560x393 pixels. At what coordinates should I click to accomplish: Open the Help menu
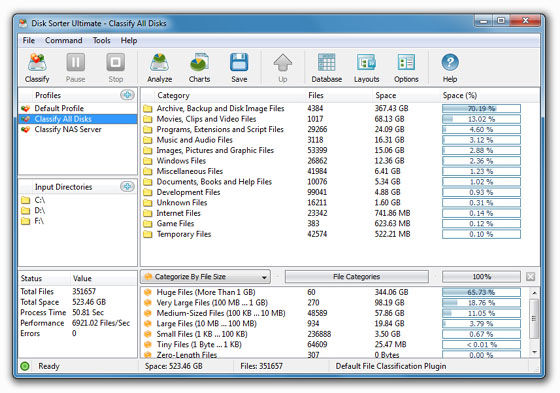(x=129, y=40)
